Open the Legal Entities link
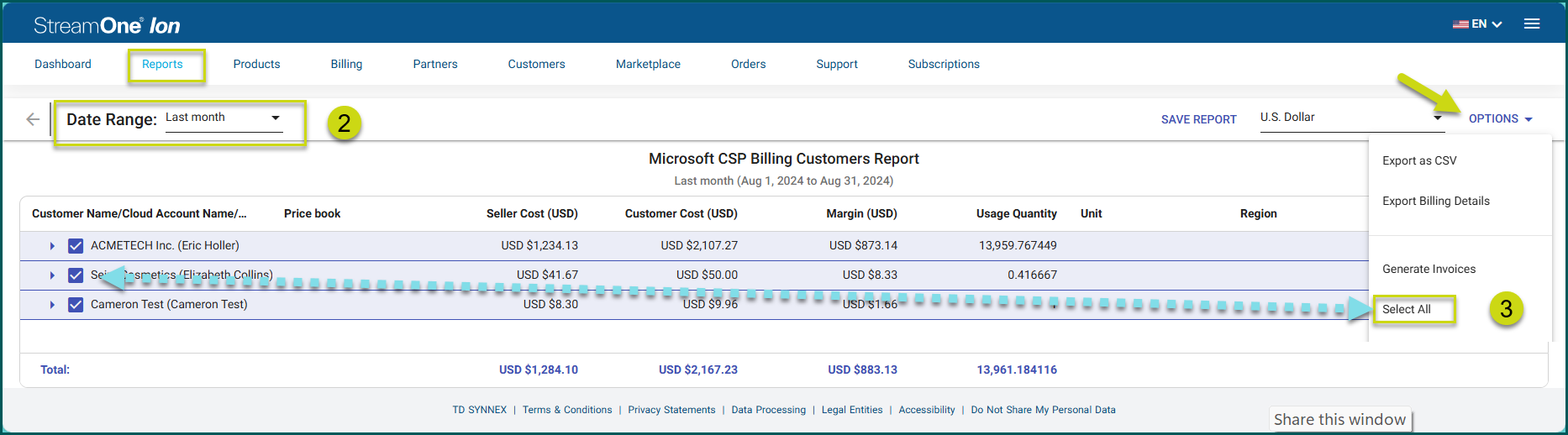The height and width of the screenshot is (435, 1568). (x=852, y=410)
